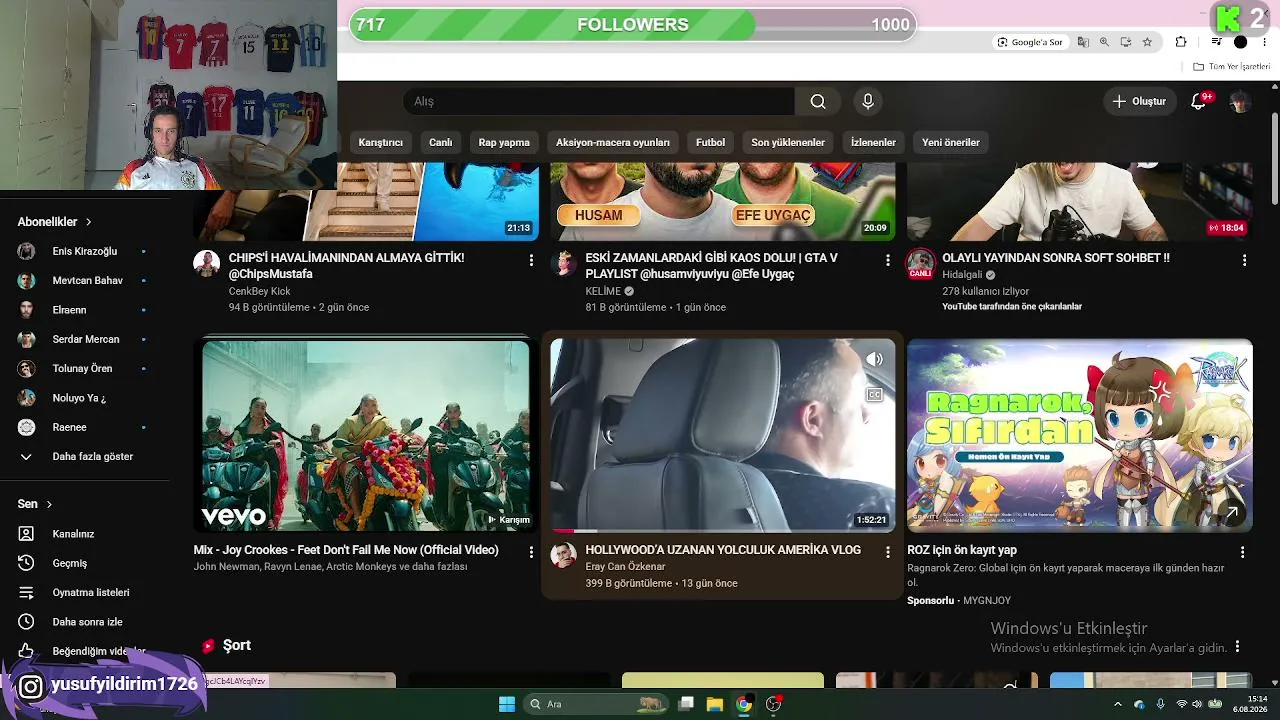This screenshot has width=1280, height=720.
Task: Open the Hidalgali live stream thumbnail
Action: [x=1080, y=201]
